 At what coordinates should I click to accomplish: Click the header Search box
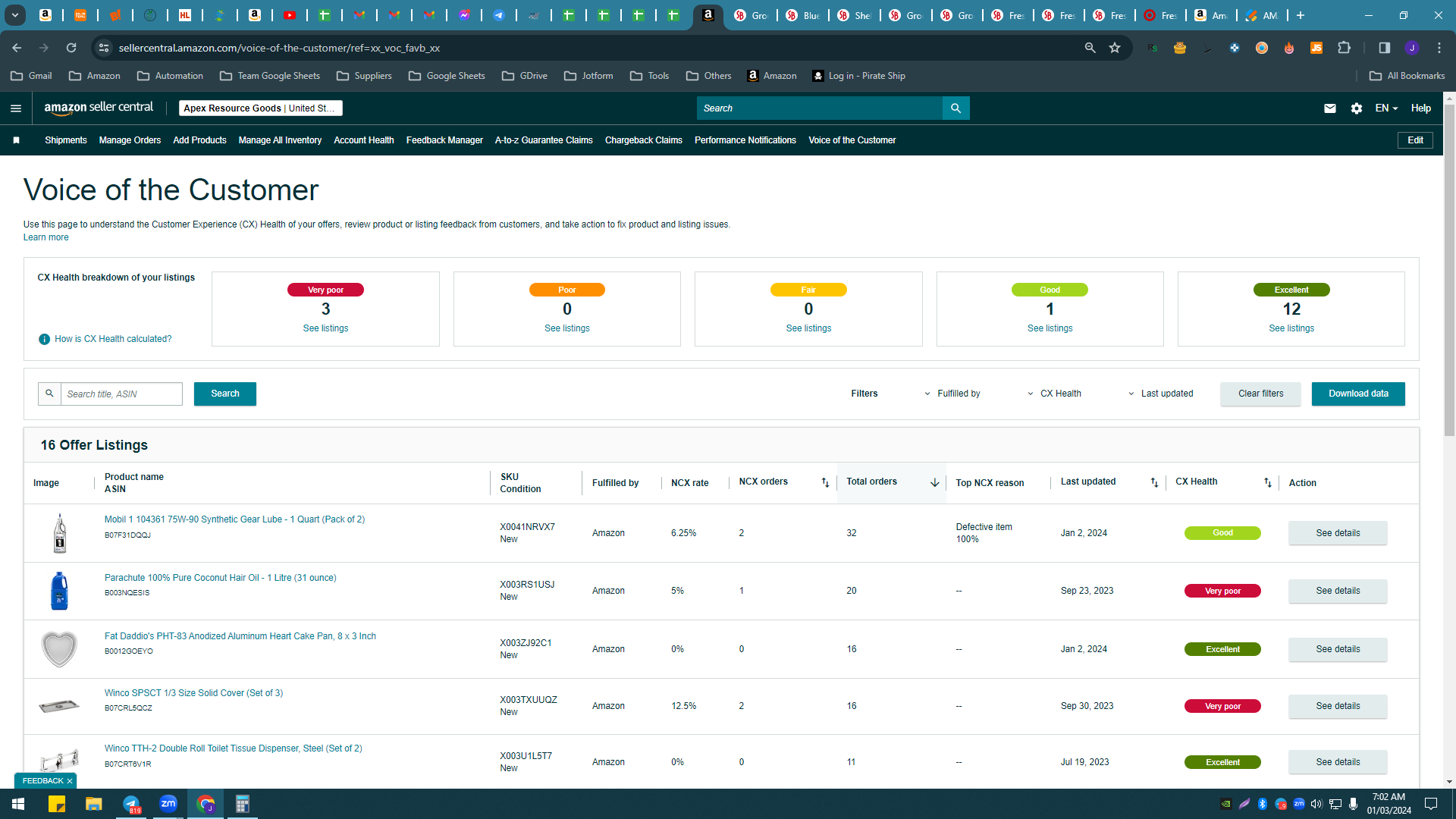tap(819, 108)
